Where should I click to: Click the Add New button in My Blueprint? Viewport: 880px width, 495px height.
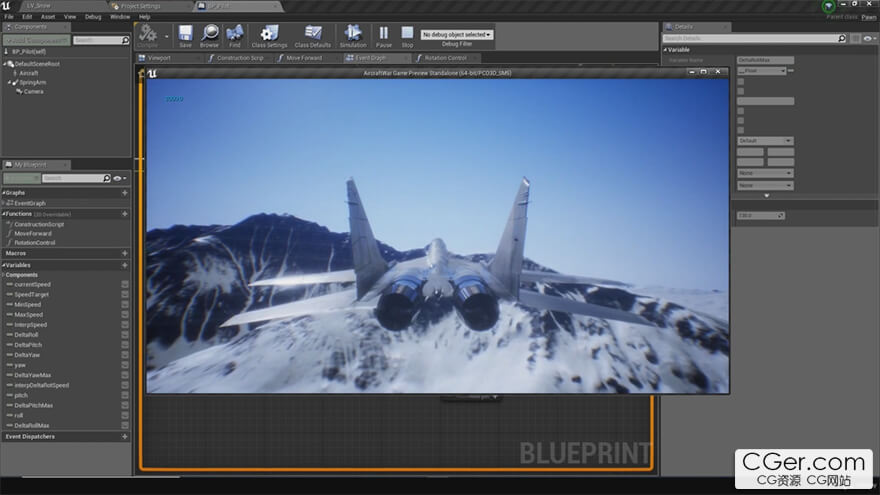tap(22, 178)
